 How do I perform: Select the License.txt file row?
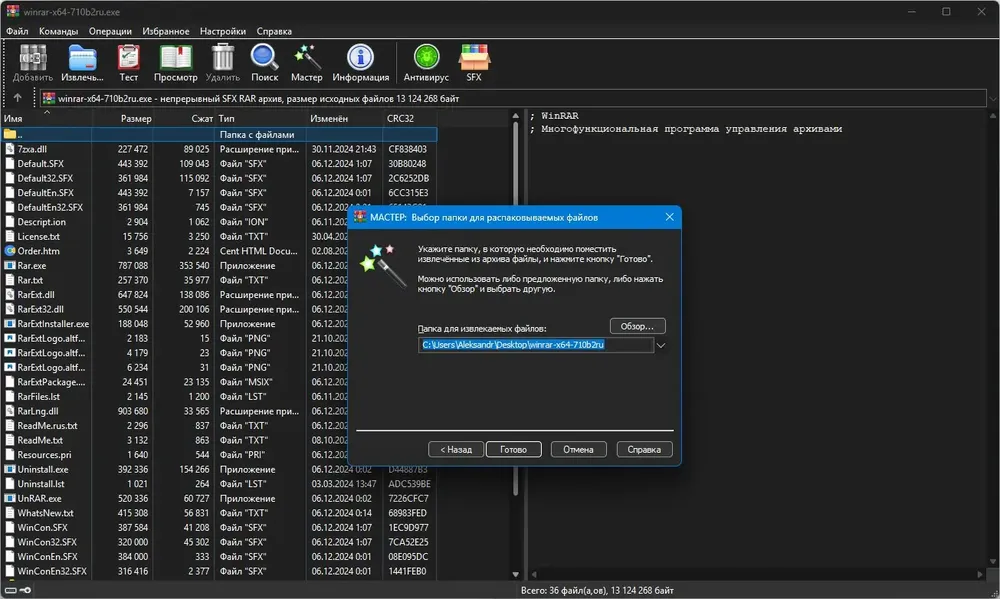point(219,237)
